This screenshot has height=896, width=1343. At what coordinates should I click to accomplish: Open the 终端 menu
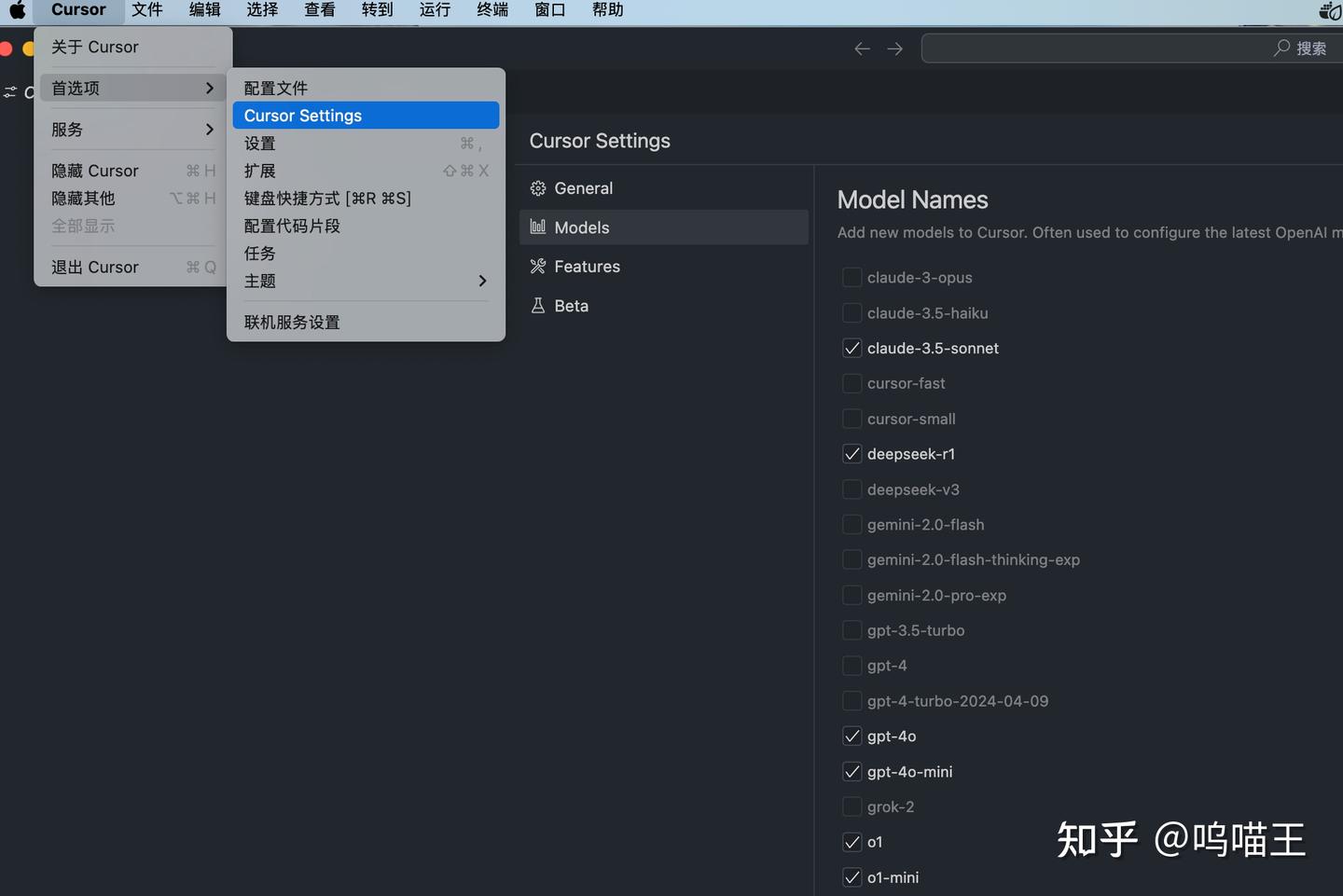[x=492, y=10]
